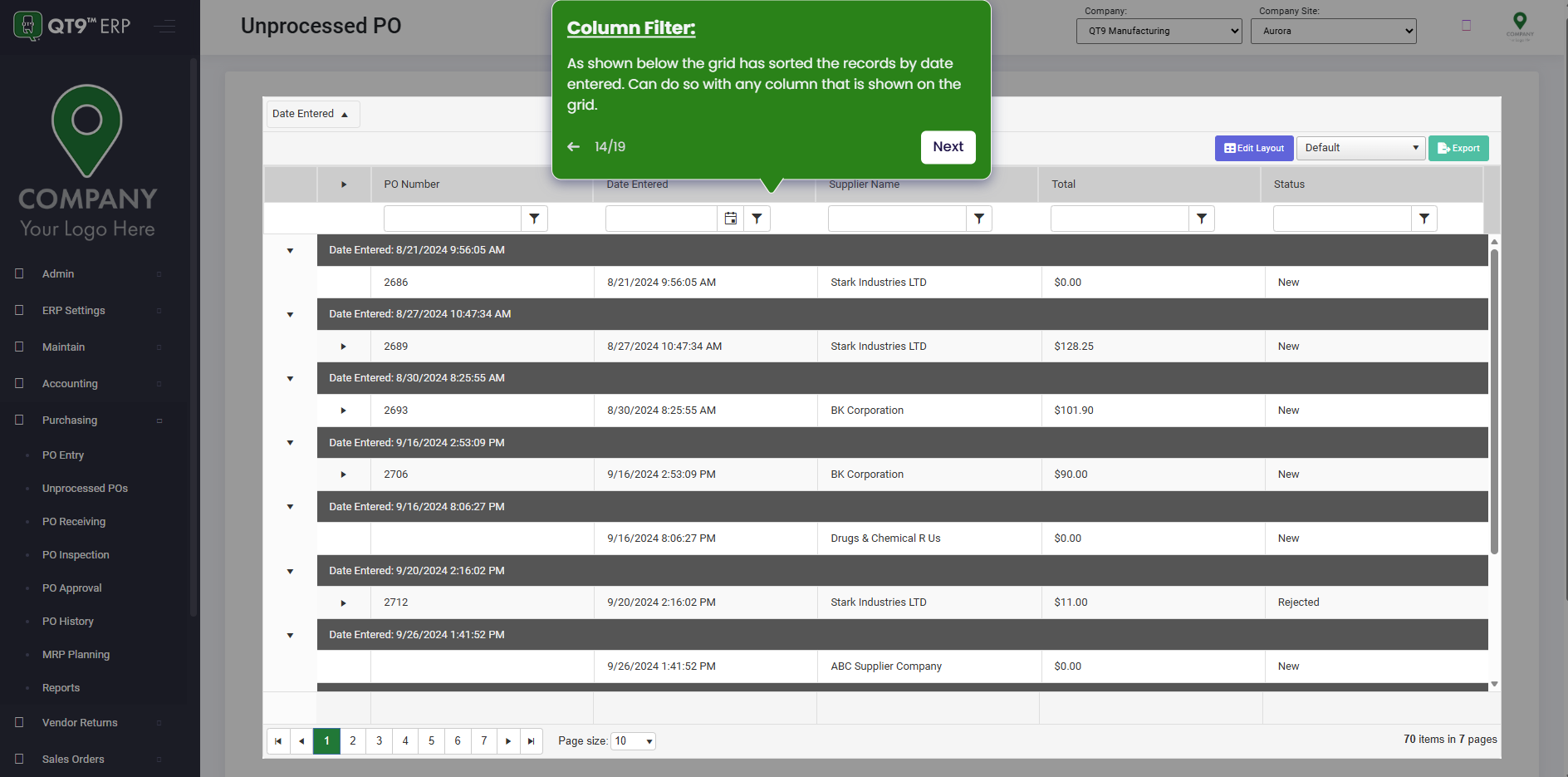Open the Page size dropdown
The image size is (1568, 777).
pos(633,740)
